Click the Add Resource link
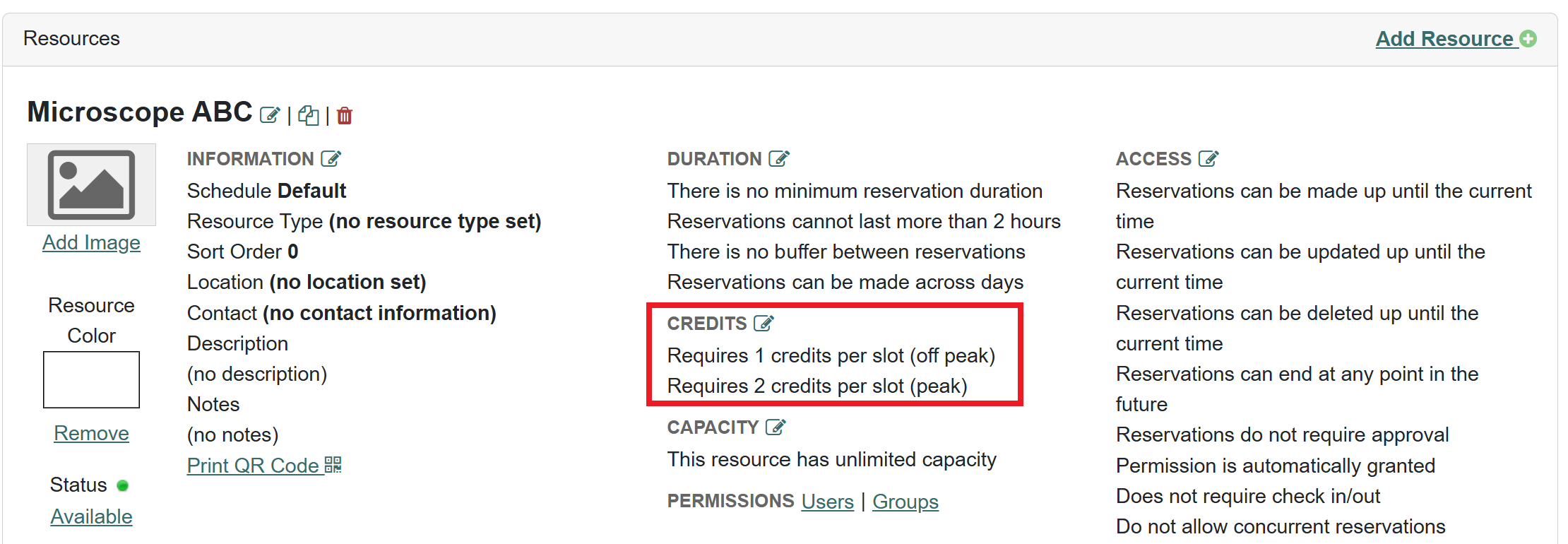This screenshot has height=544, width=1568. (1444, 39)
